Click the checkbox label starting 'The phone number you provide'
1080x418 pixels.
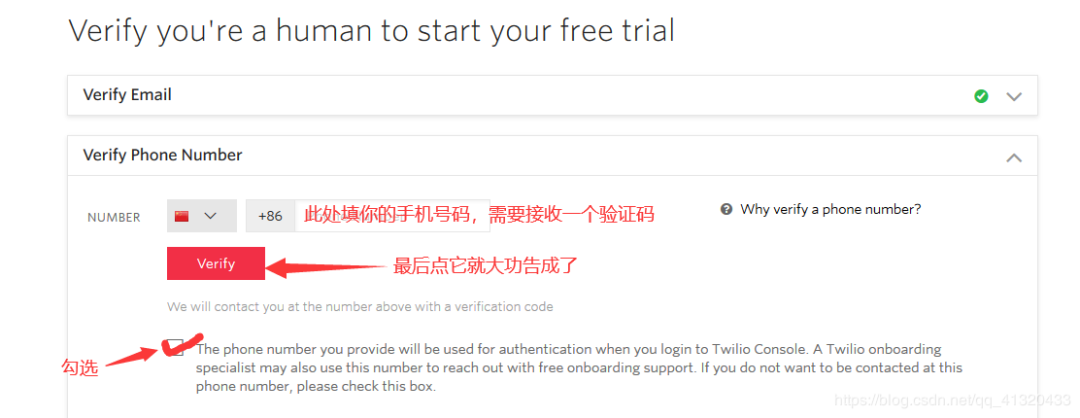[579, 368]
